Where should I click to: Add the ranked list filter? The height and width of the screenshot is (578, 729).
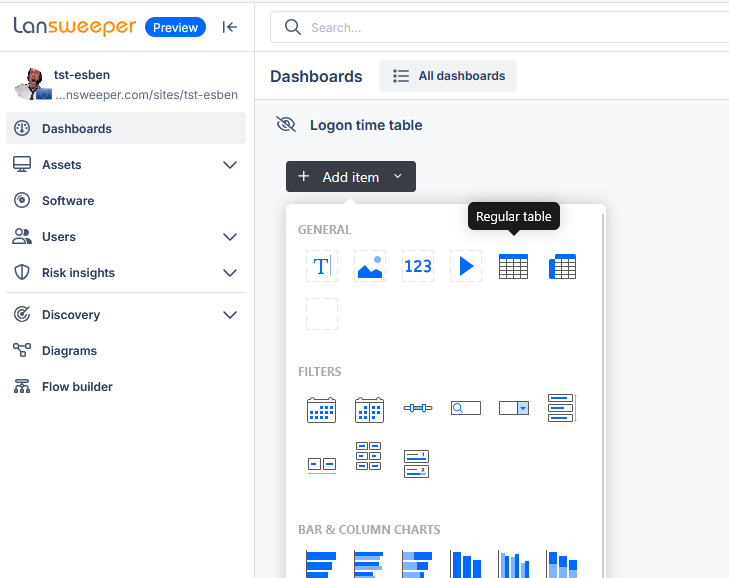click(x=416, y=464)
